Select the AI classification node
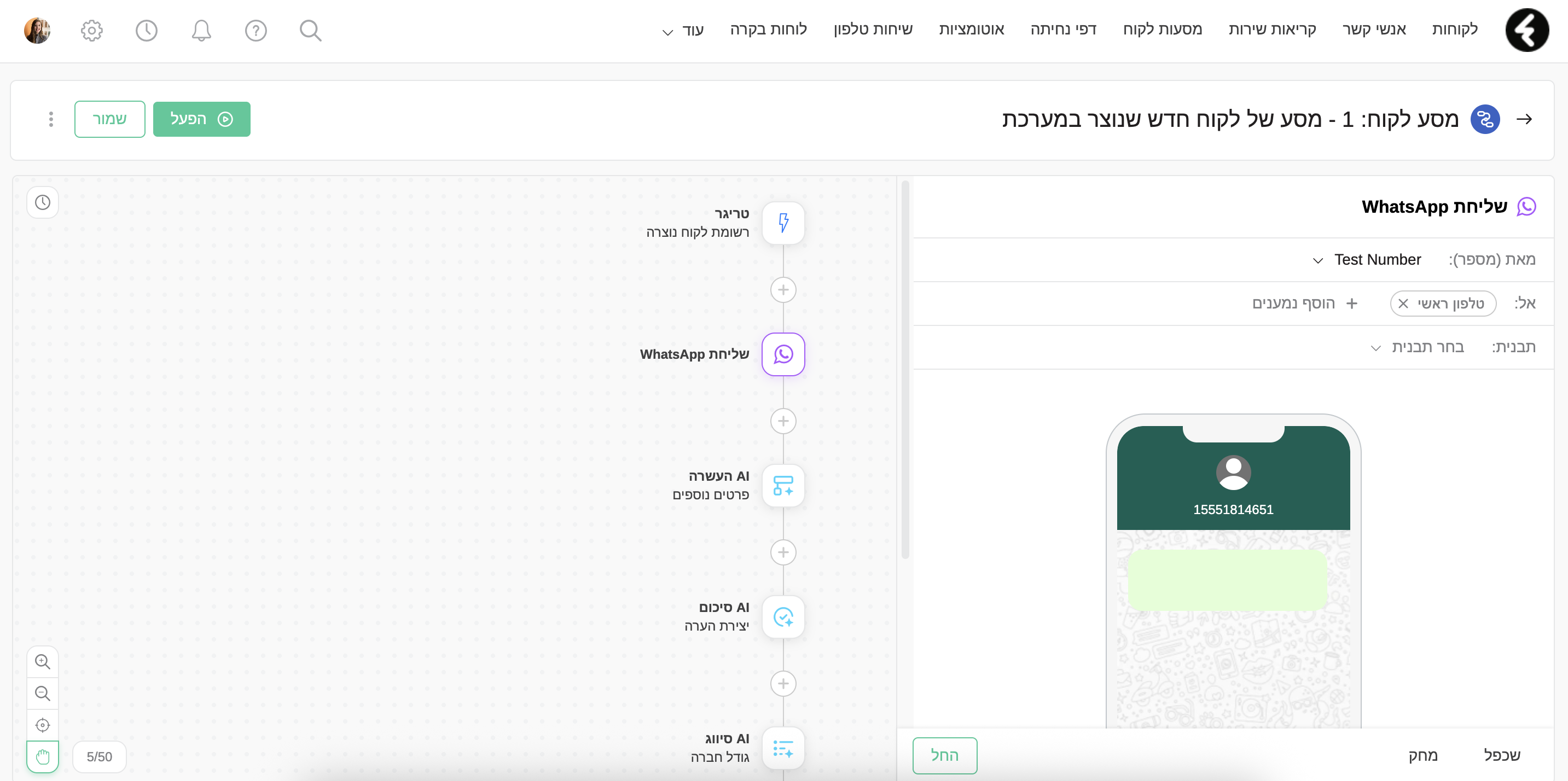Image resolution: width=1568 pixels, height=781 pixels. click(x=783, y=749)
